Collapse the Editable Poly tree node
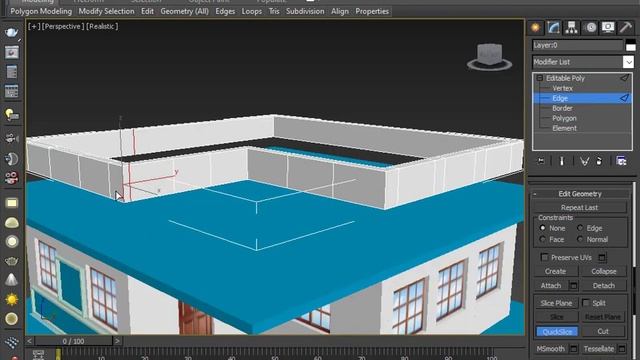This screenshot has height=360, width=640. (x=540, y=78)
